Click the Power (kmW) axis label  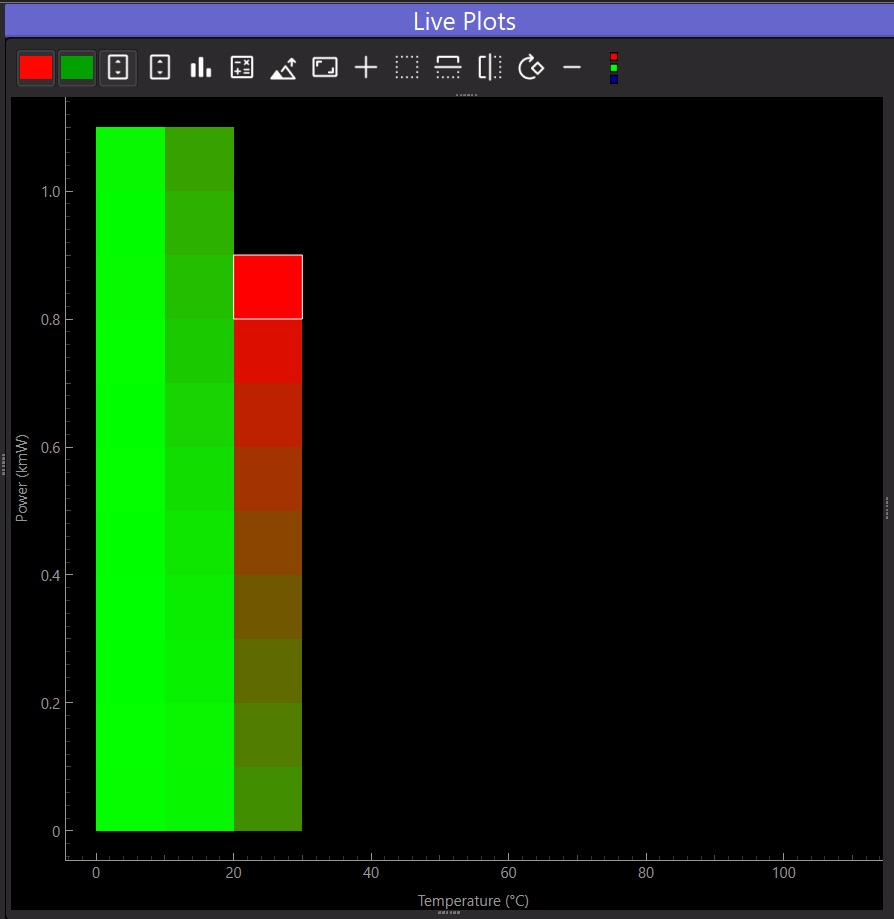coord(22,478)
